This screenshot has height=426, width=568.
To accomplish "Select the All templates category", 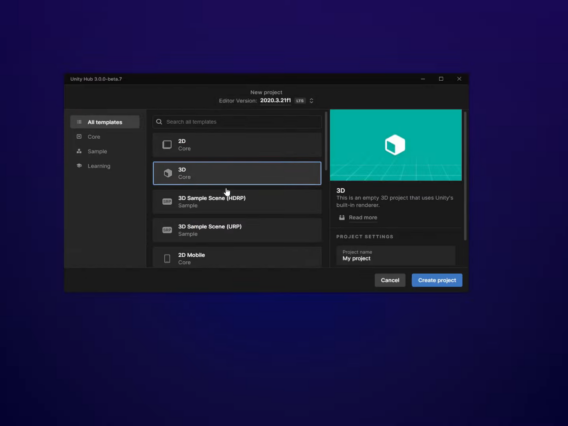I will click(105, 122).
